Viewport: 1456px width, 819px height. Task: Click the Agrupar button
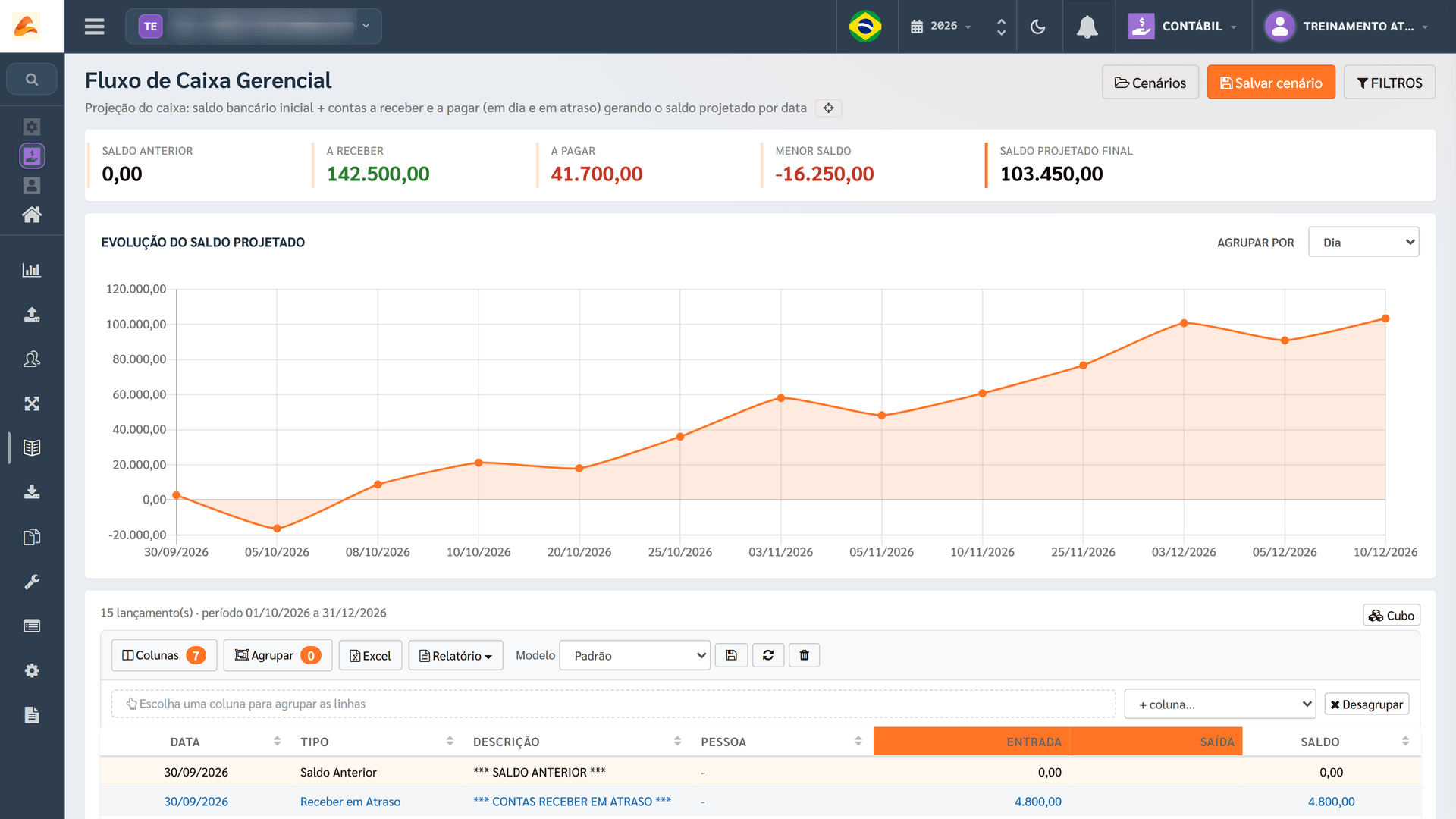(x=278, y=655)
